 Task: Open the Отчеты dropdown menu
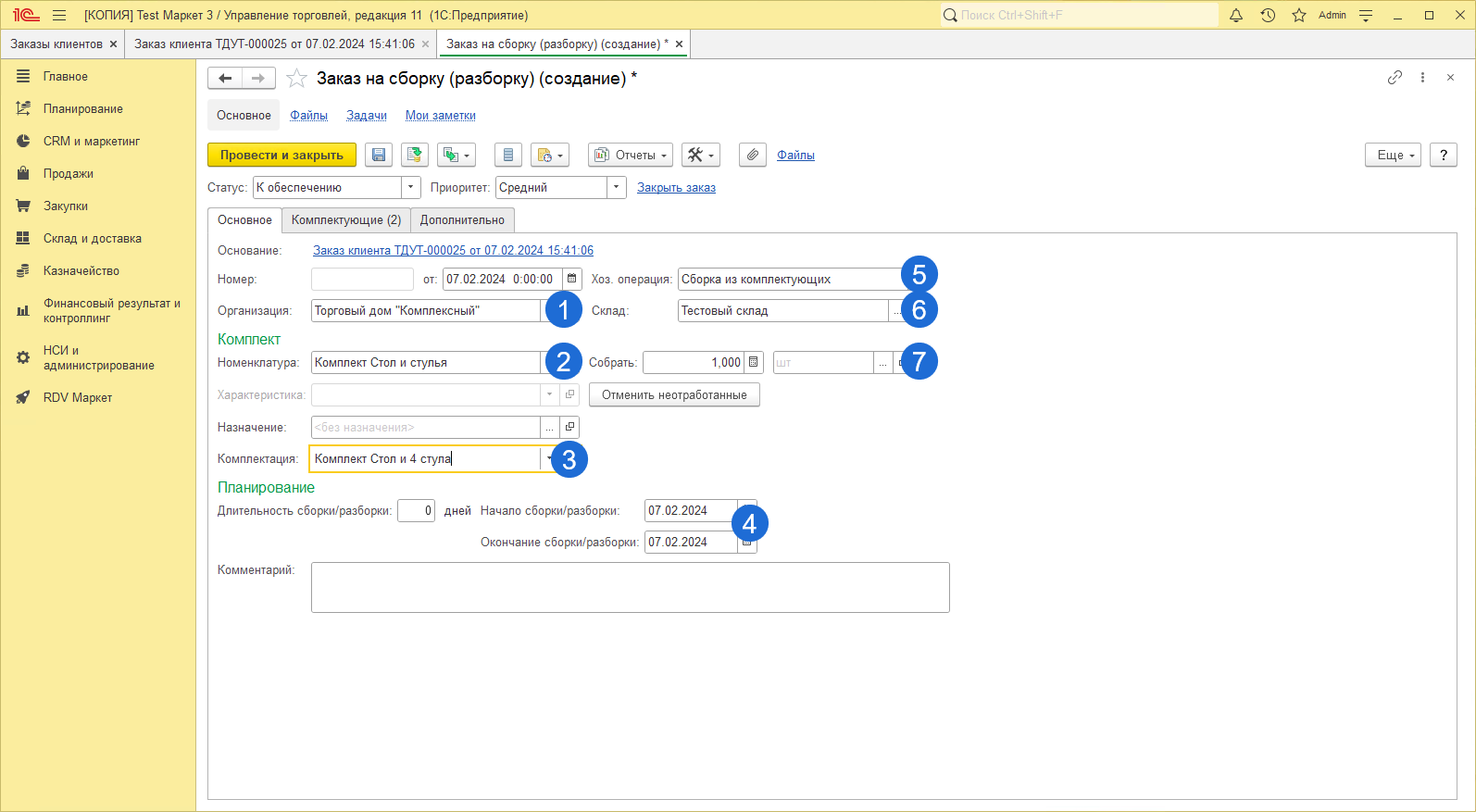point(631,156)
